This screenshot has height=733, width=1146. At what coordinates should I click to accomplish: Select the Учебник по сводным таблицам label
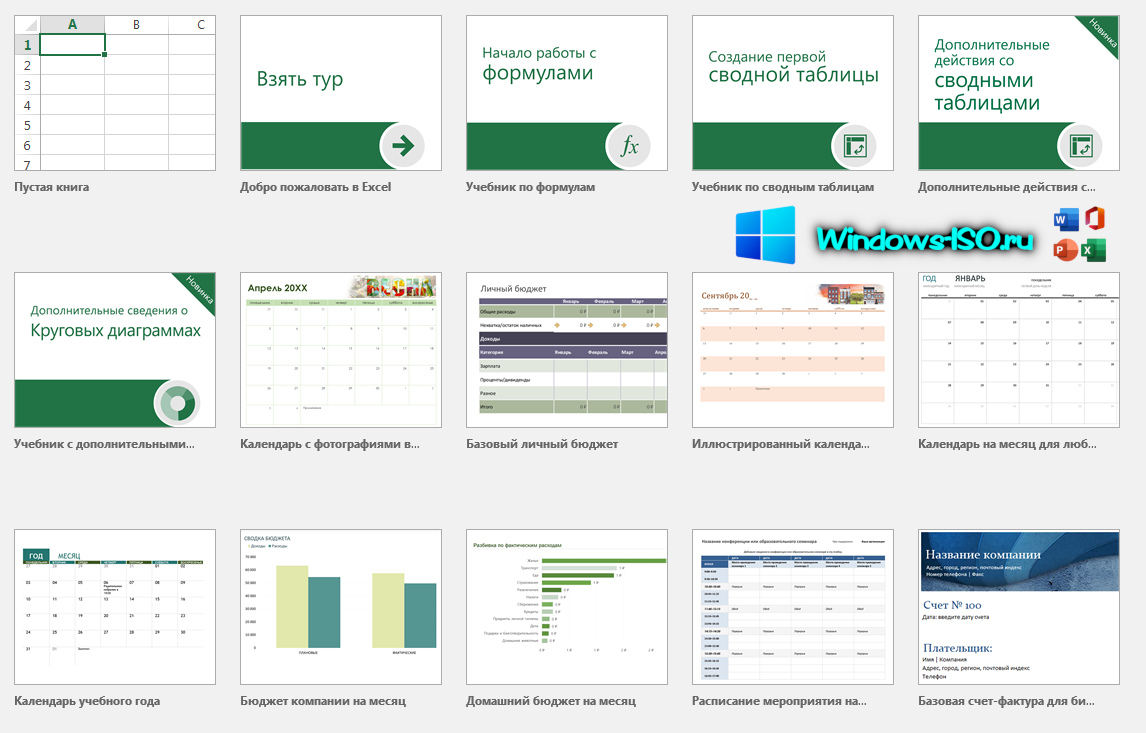click(783, 187)
